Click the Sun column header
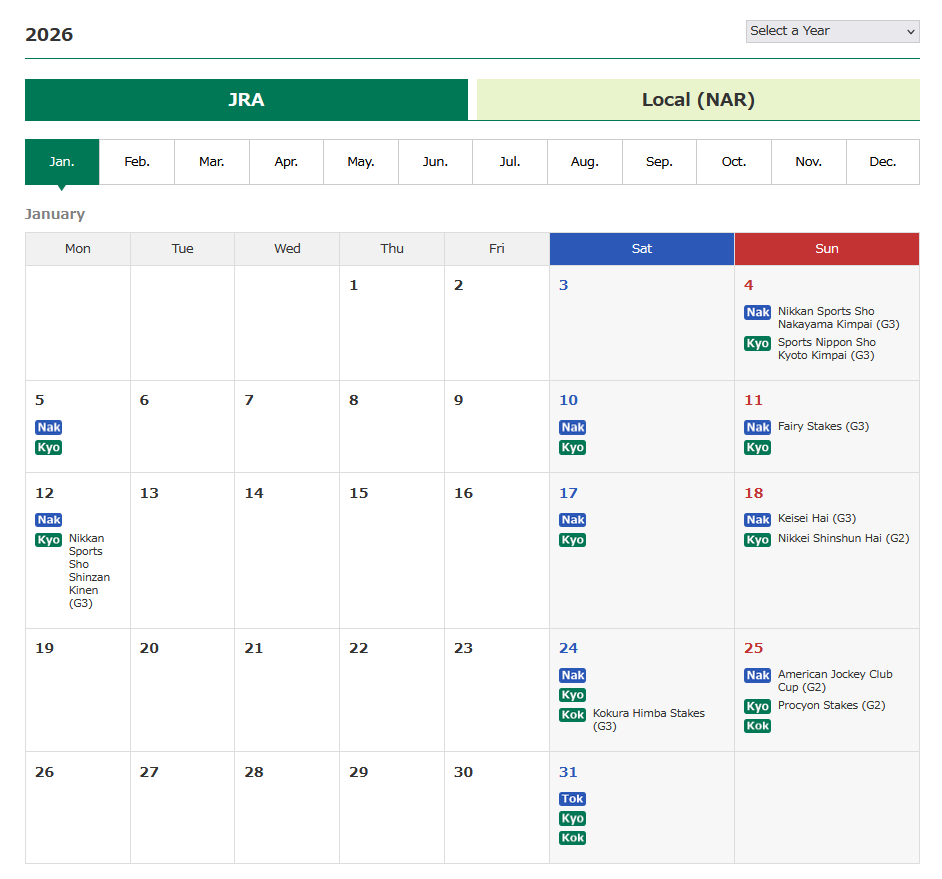Screen dimensions: 942x879 (827, 249)
